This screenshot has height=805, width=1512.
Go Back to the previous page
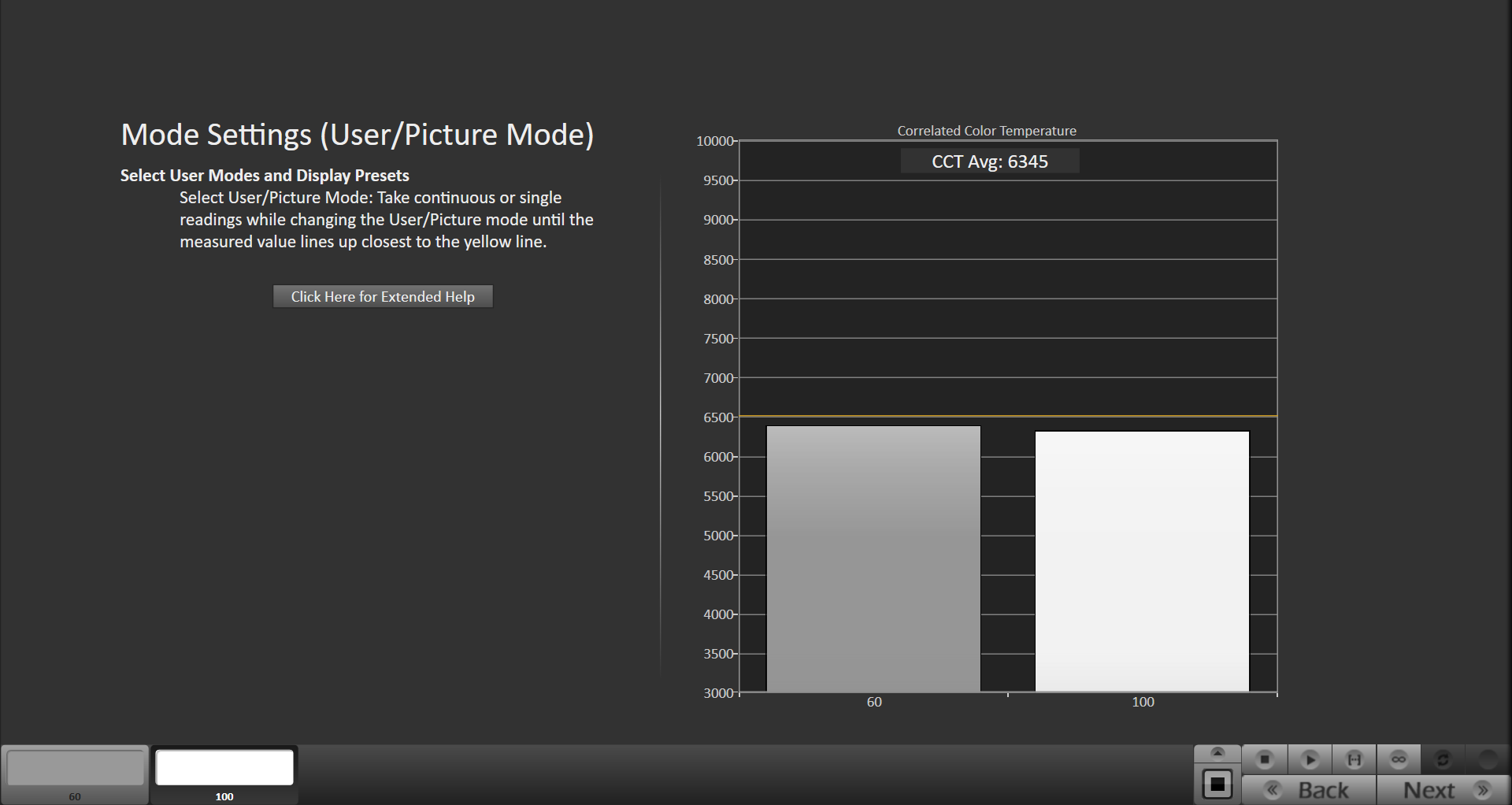click(1310, 790)
